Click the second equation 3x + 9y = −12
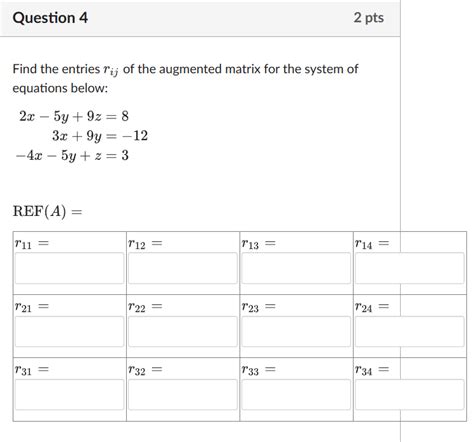This screenshot has width=474, height=442. (100, 136)
